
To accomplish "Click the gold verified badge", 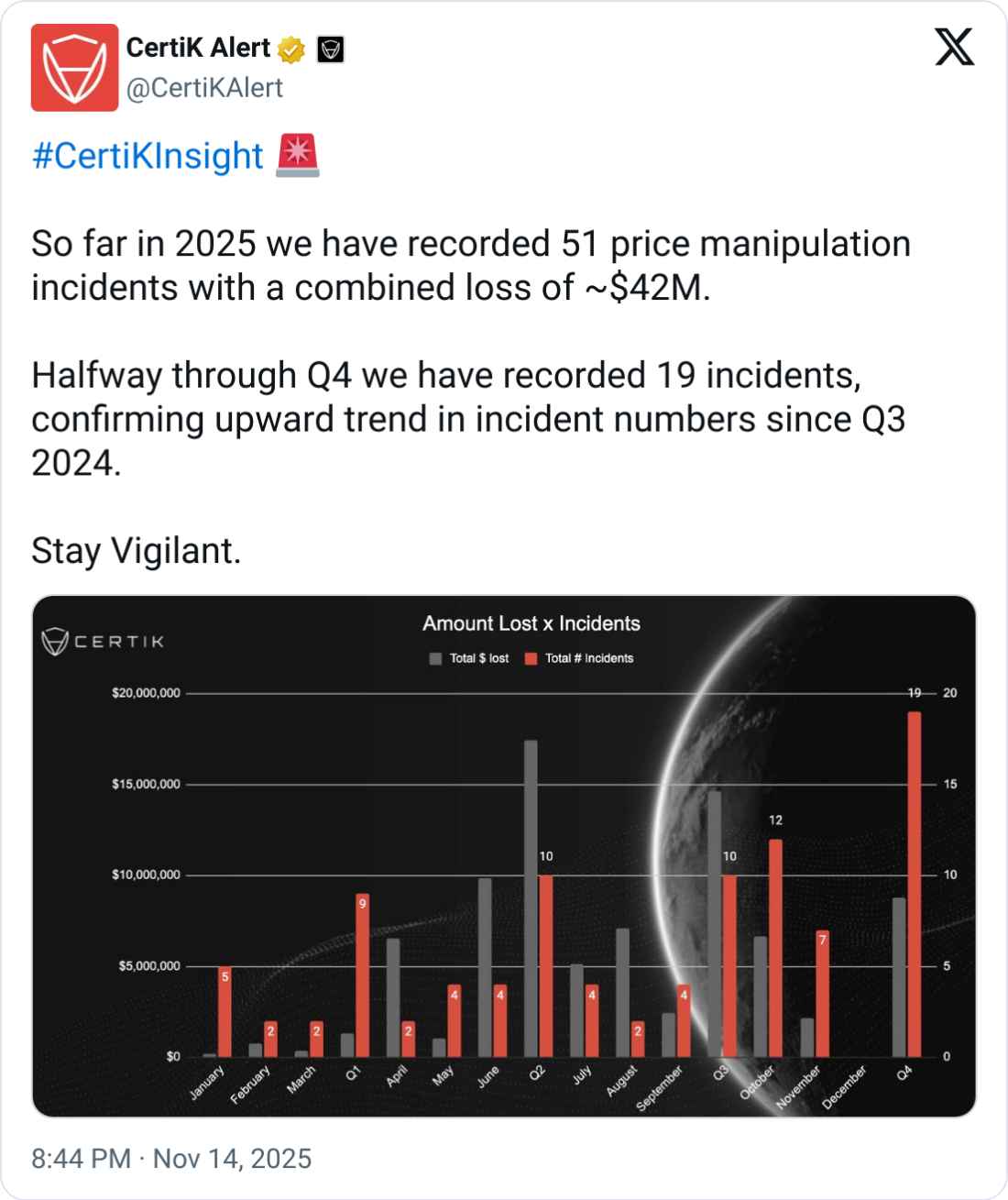I will pos(291,50).
